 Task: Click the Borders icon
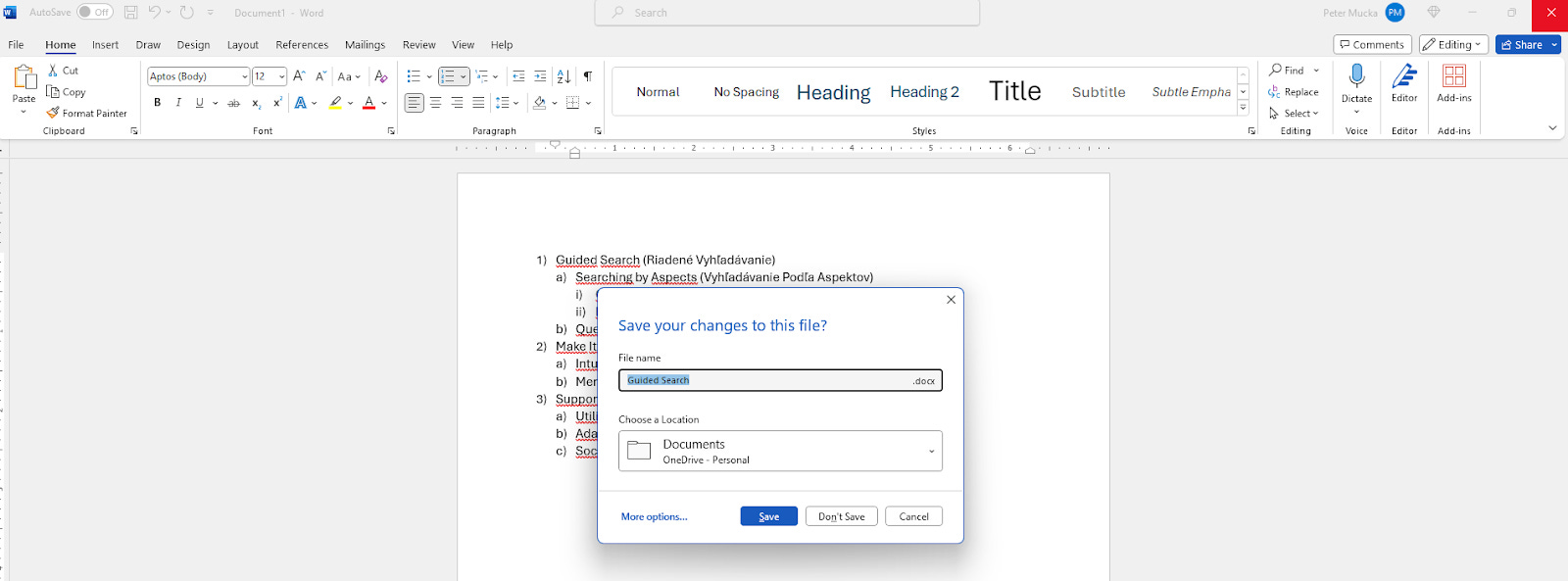pyautogui.click(x=573, y=103)
